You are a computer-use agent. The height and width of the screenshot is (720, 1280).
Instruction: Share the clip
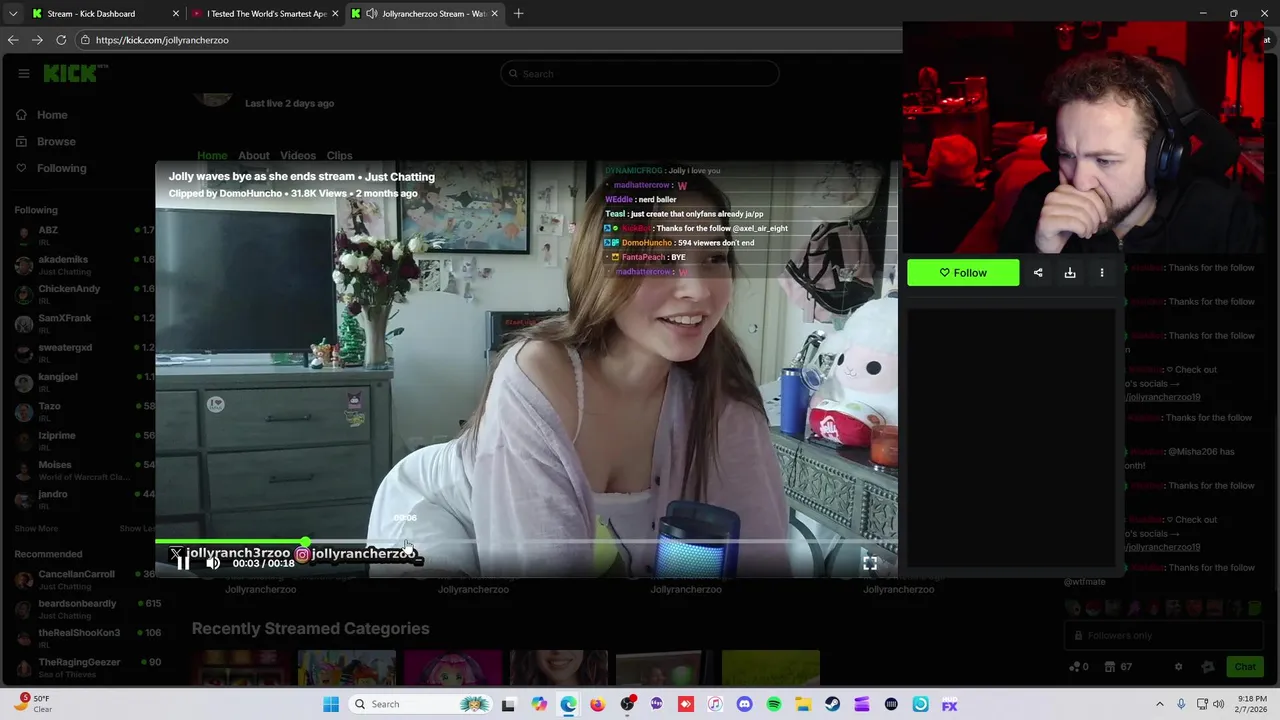1038,273
